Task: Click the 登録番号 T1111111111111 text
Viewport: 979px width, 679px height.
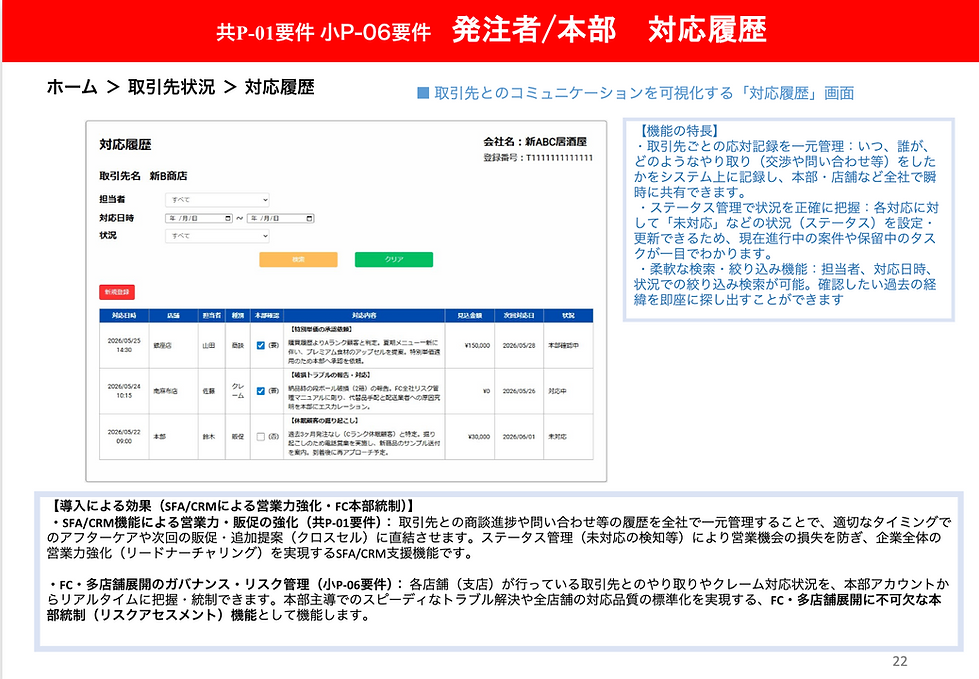Action: [538, 158]
